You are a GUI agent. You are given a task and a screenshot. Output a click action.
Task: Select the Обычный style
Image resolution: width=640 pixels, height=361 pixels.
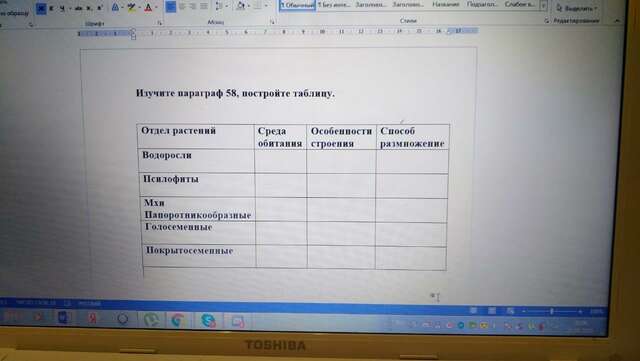298,5
